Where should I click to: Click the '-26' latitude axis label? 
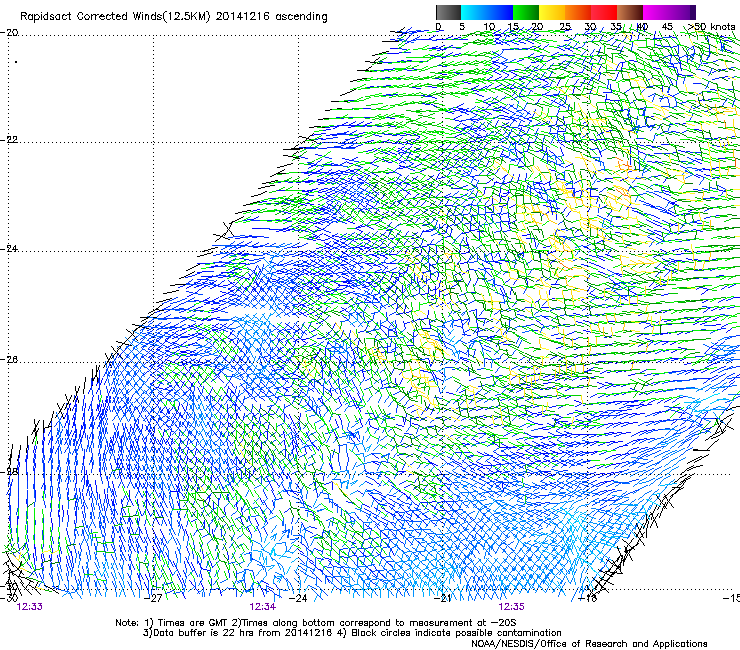[9, 359]
